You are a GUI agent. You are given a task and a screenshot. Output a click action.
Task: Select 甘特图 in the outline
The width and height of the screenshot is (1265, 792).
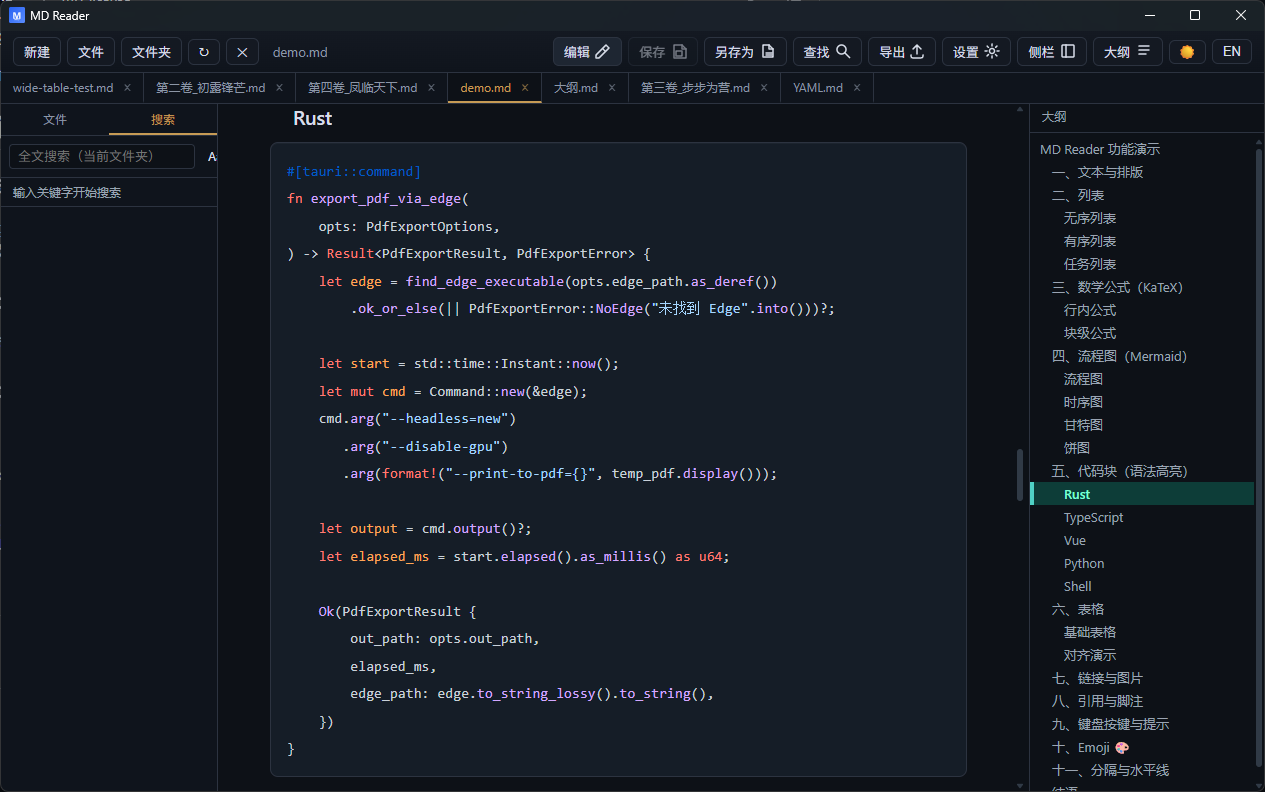1083,425
